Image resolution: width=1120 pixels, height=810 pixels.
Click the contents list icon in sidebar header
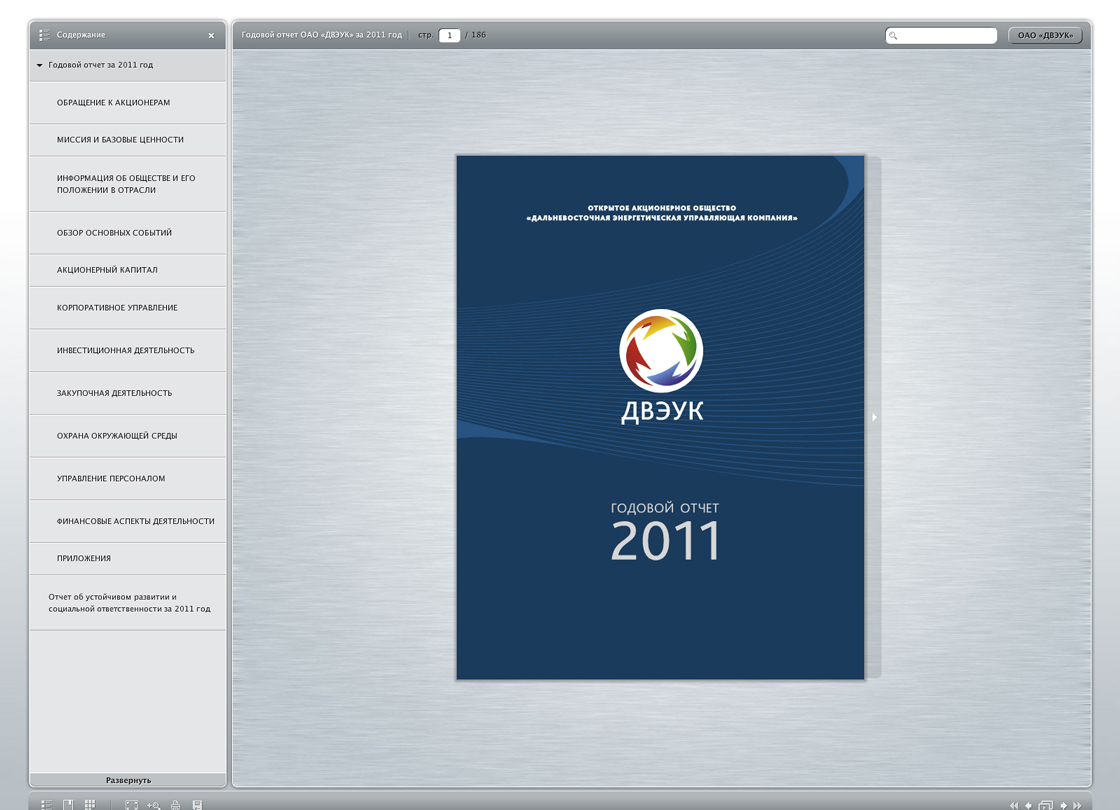click(44, 35)
